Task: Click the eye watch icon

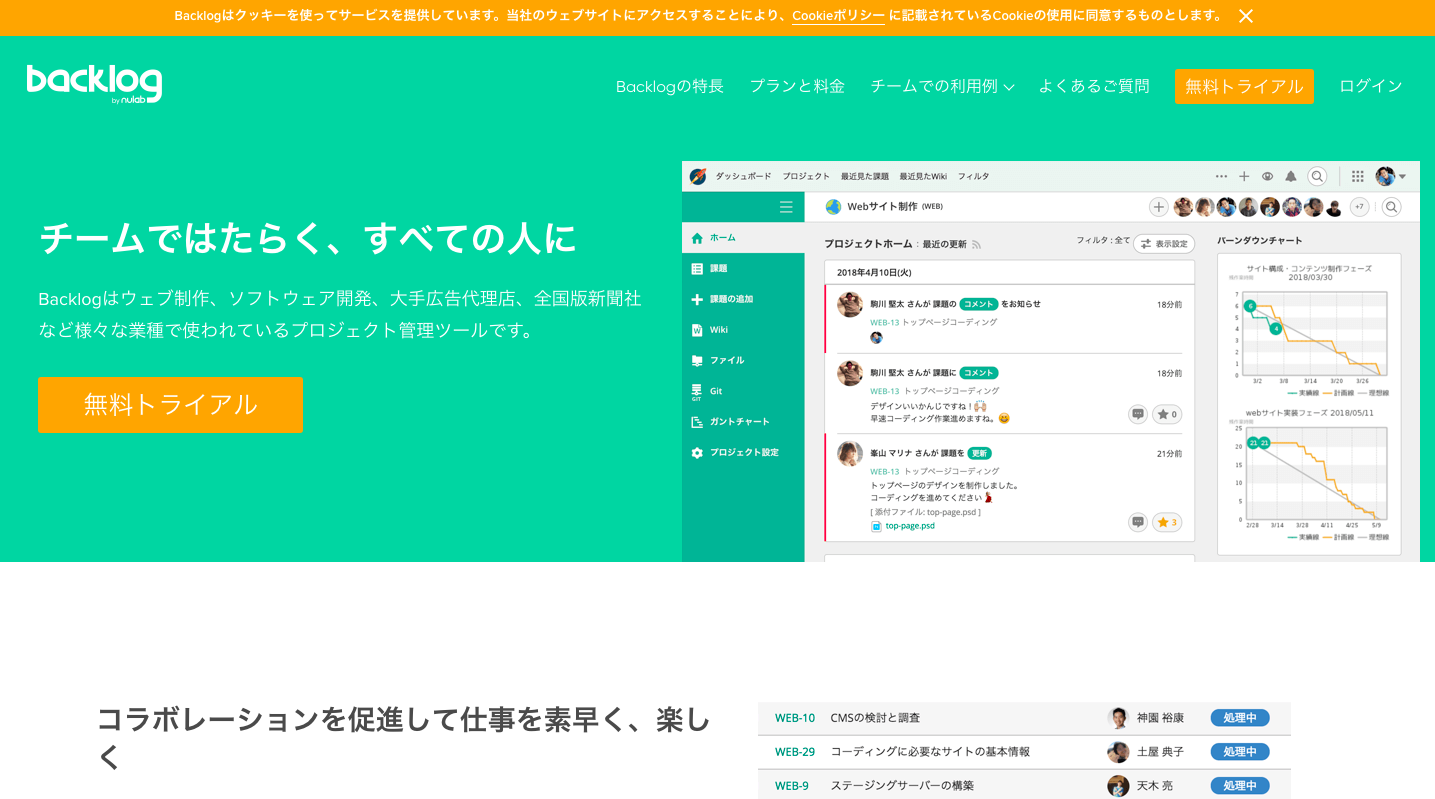Action: [1267, 176]
